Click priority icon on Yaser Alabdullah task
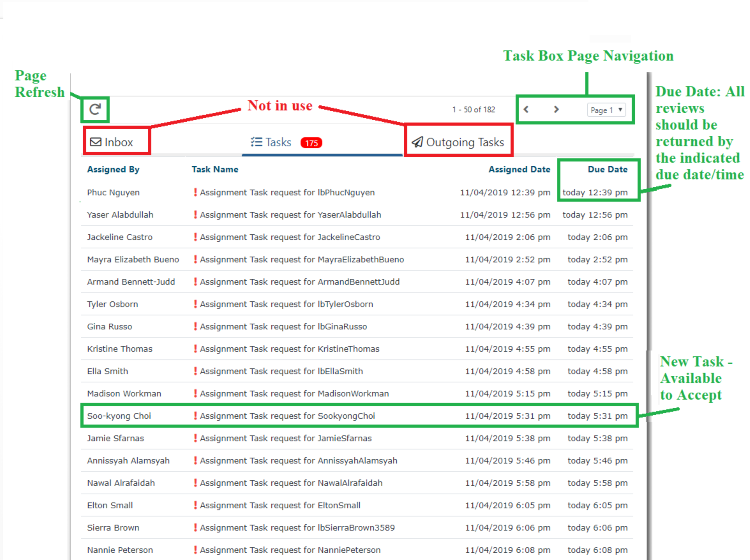This screenshot has height=560, width=750. 196,214
